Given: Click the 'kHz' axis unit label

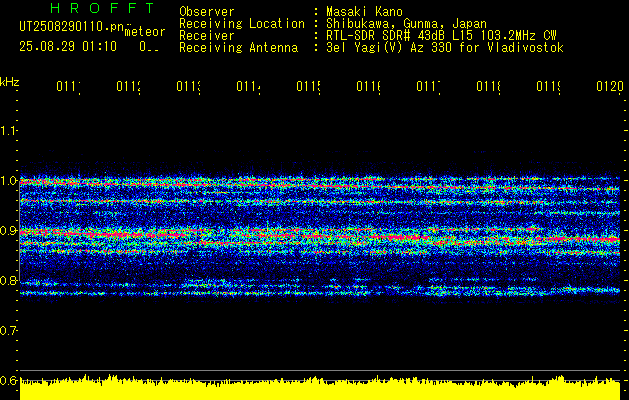Looking at the screenshot, I should 9,82.
